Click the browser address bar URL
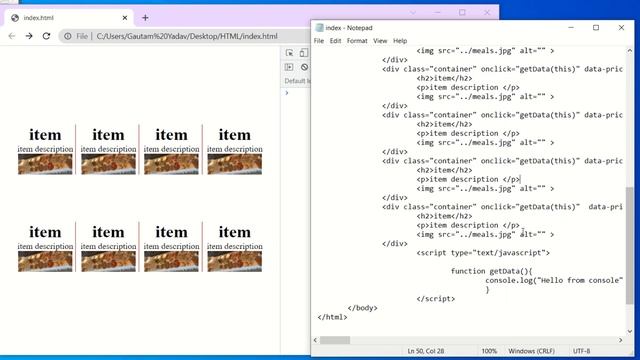640x360 pixels. tap(187, 36)
